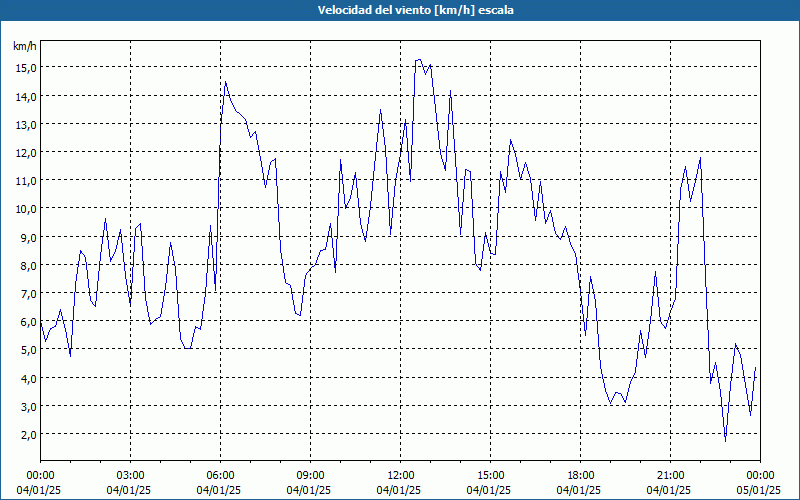Select the '6,0' y-axis tick label
The height and width of the screenshot is (500, 800).
point(27,321)
